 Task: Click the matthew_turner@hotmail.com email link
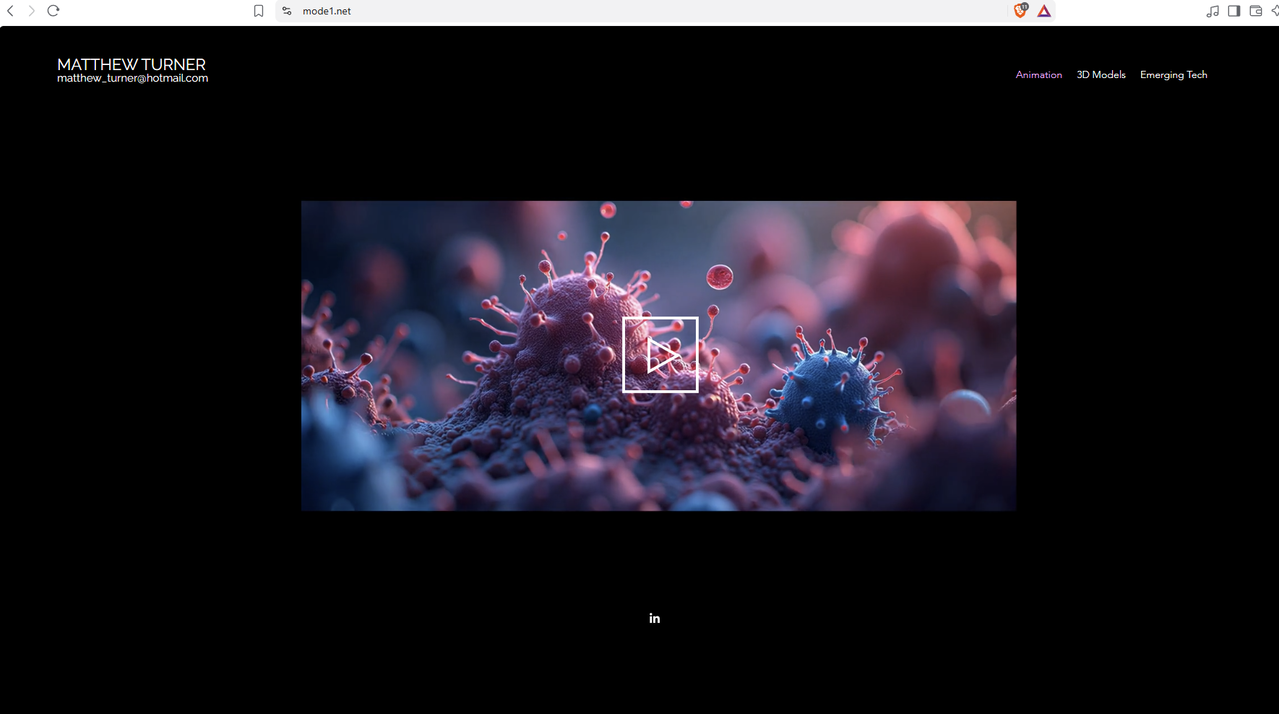coord(133,78)
